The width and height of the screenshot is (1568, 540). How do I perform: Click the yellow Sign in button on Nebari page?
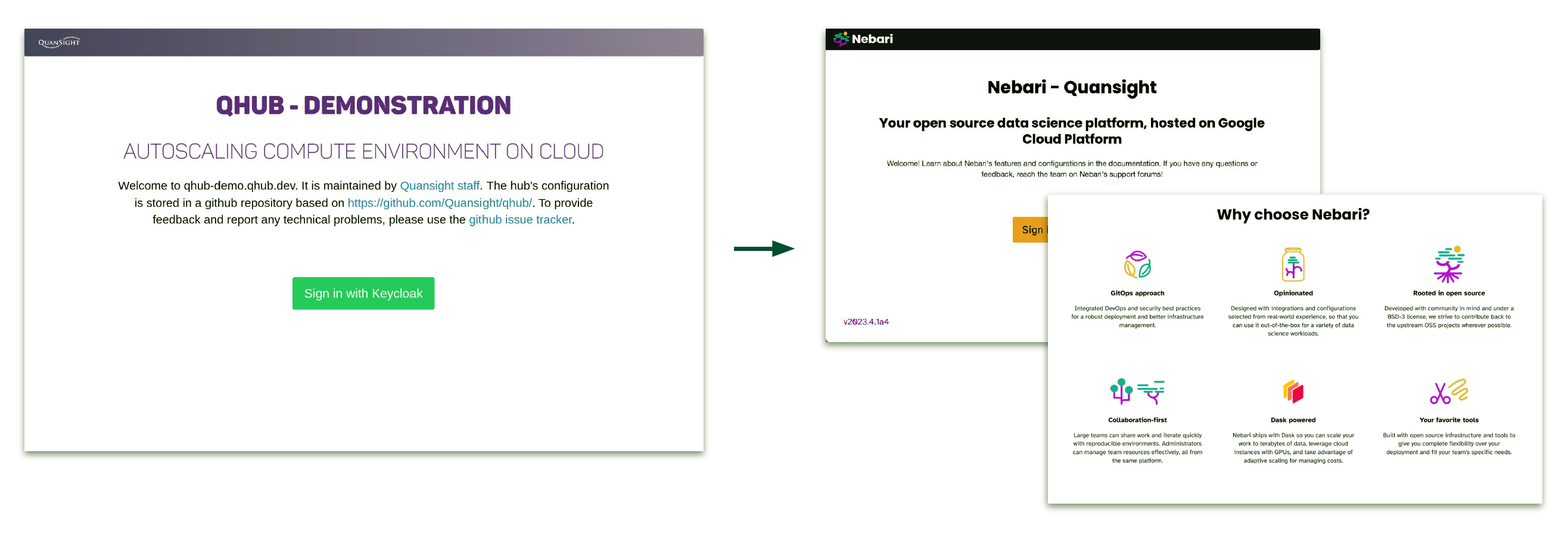click(1030, 230)
